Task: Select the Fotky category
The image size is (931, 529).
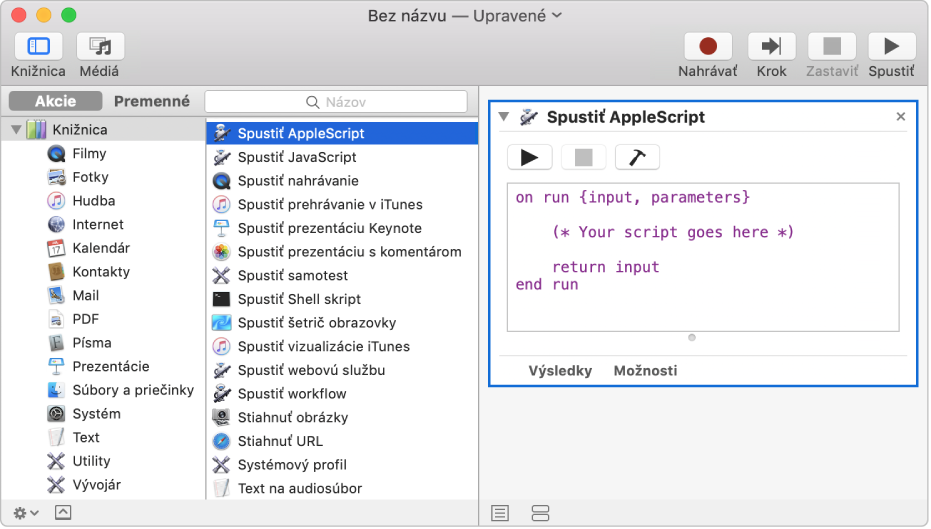Action: (x=90, y=178)
